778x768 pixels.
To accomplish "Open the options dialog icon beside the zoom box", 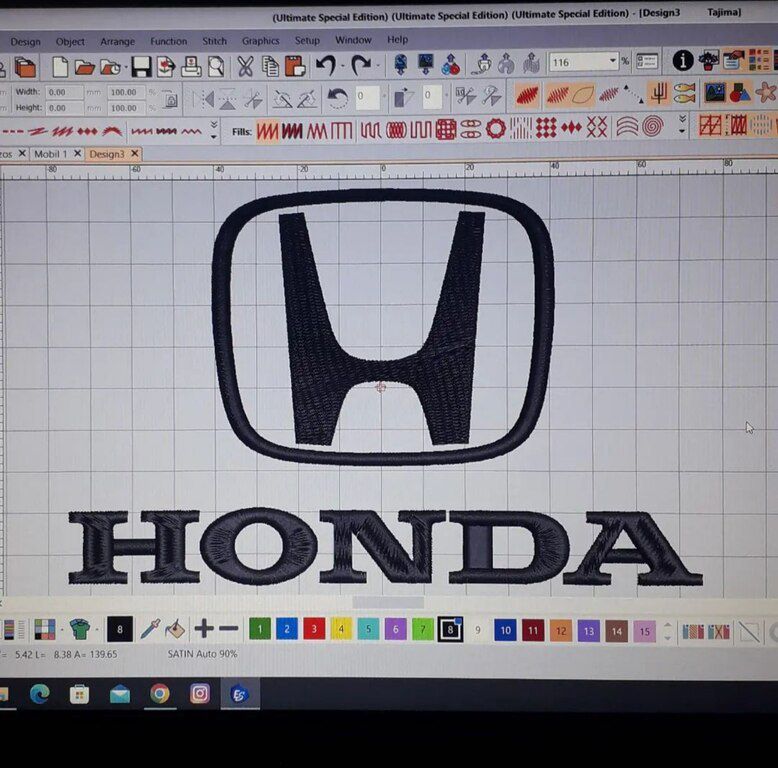I will click(x=647, y=61).
